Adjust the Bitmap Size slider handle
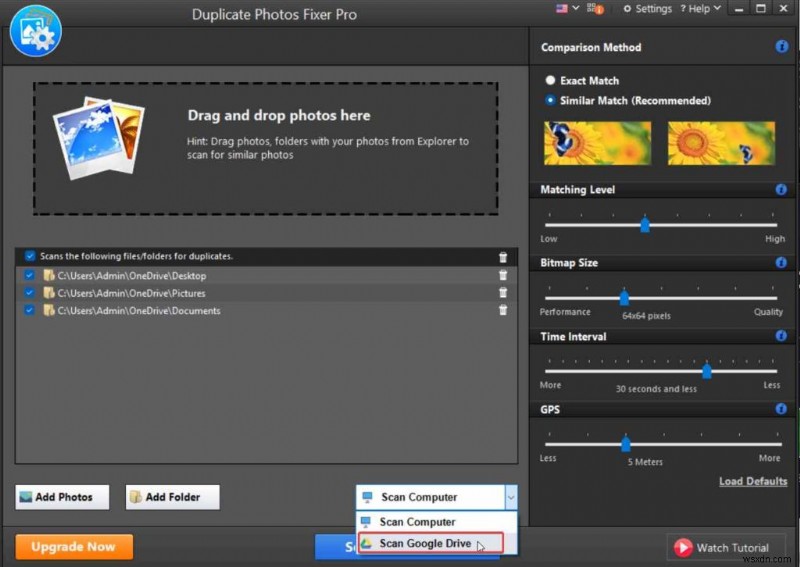The height and width of the screenshot is (567, 800). coord(624,298)
